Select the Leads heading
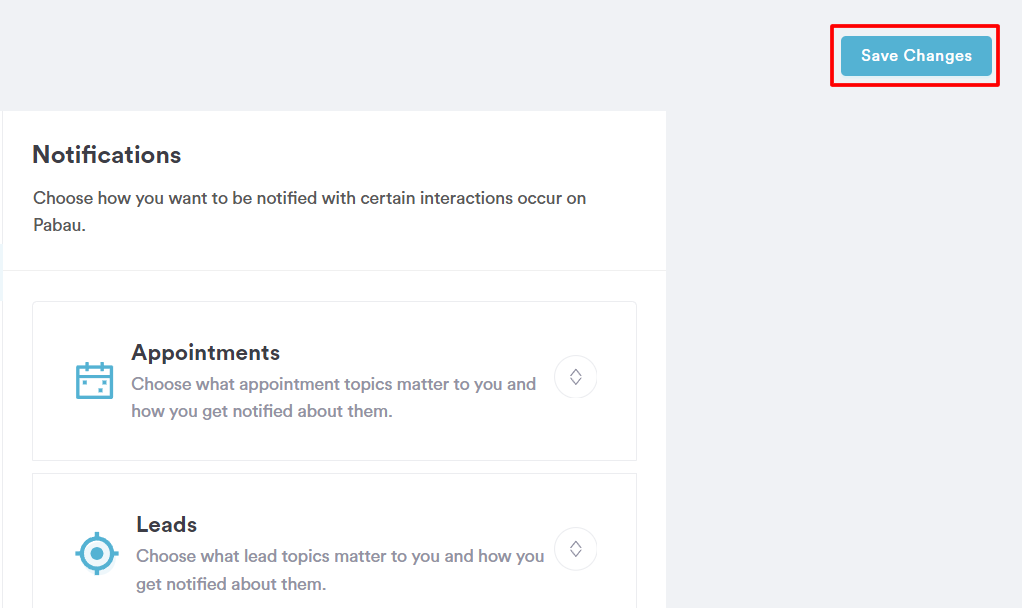The height and width of the screenshot is (608, 1022). click(x=166, y=525)
